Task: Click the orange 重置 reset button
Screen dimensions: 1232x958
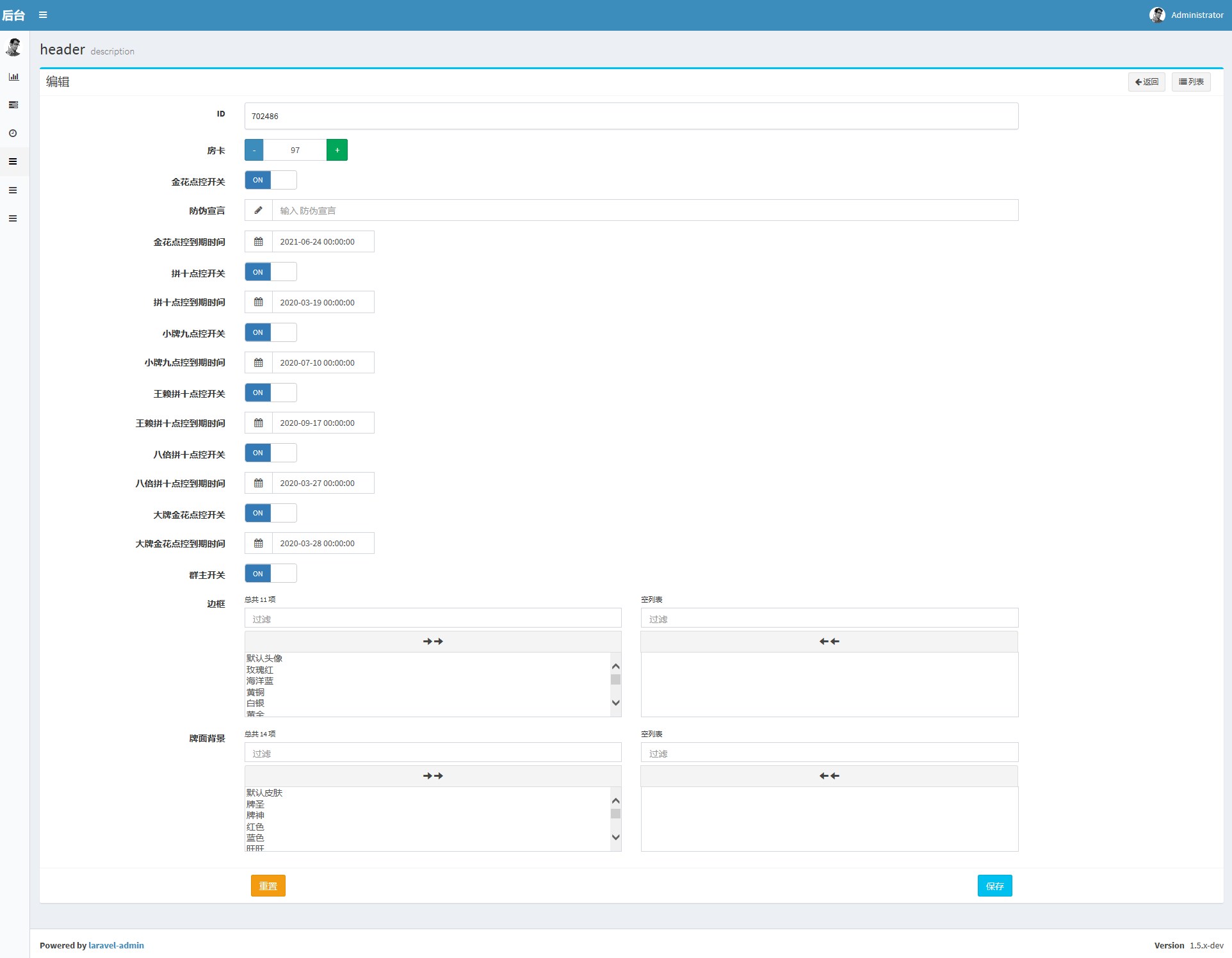Action: click(x=268, y=886)
